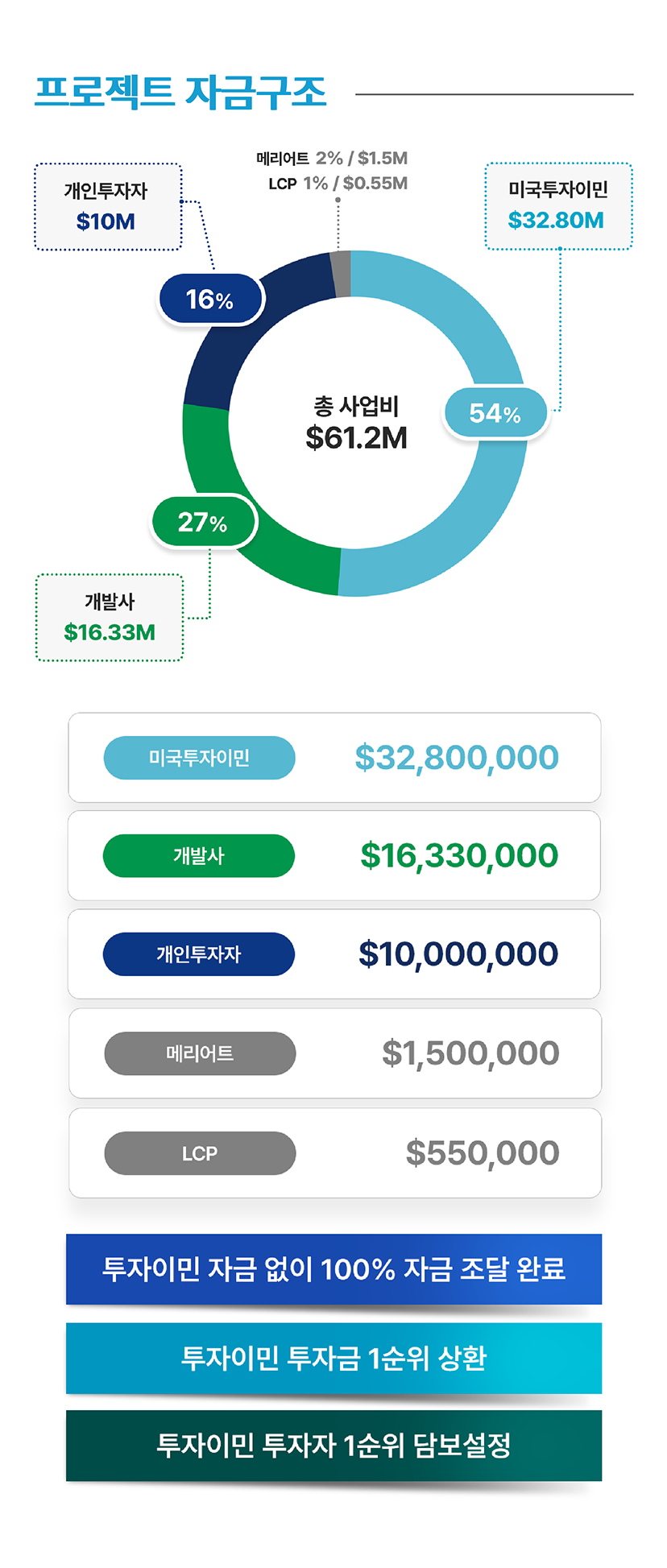Click the 개인투자자 $10M dotted callout box
667x1568 pixels.
[107, 207]
